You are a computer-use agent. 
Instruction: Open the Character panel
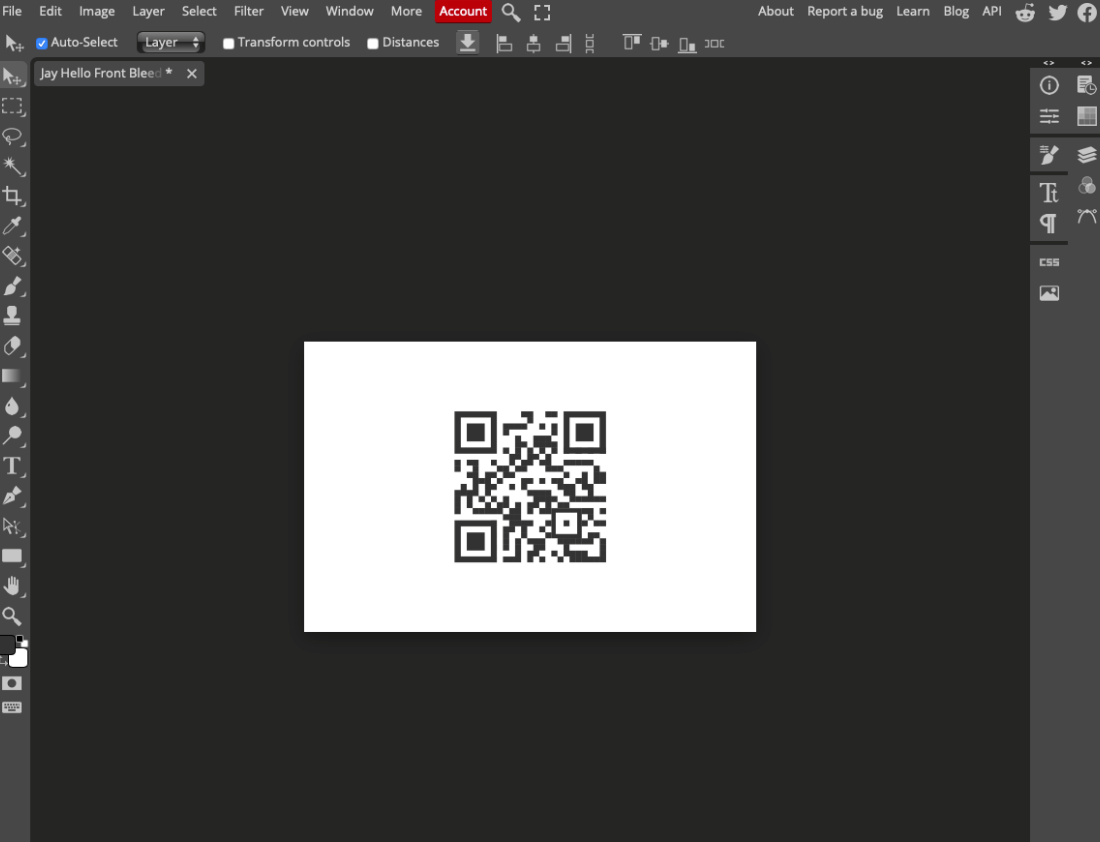[1049, 192]
